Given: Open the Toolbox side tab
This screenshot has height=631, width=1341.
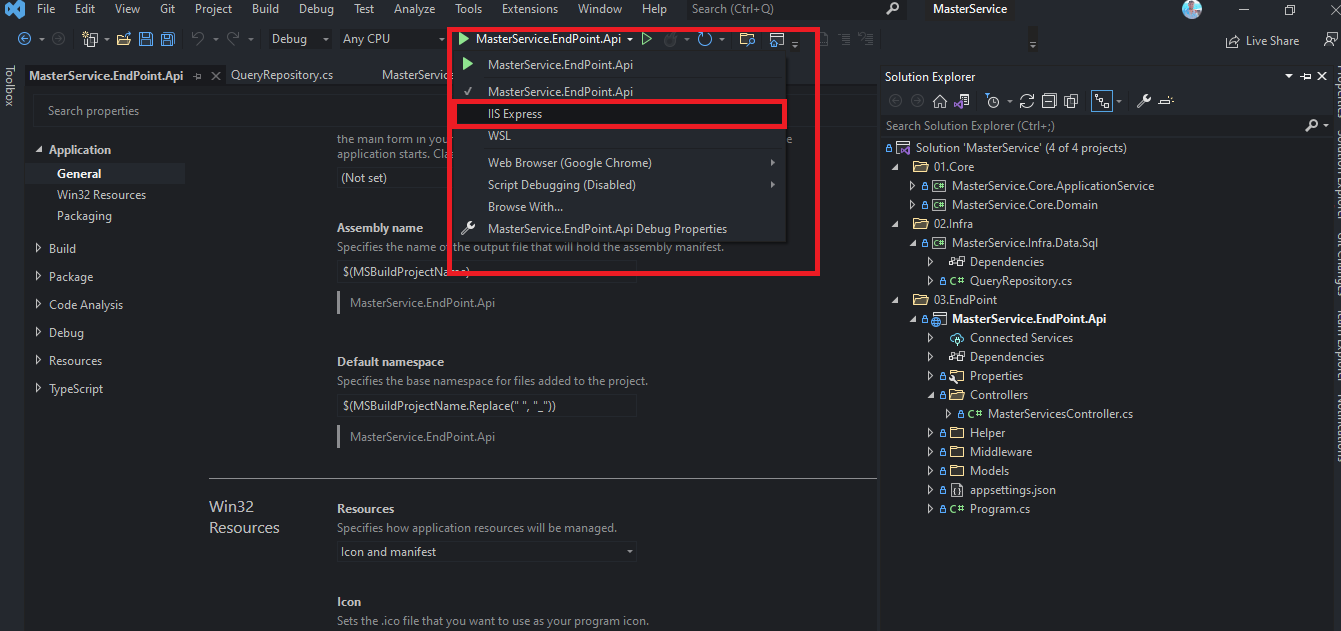Looking at the screenshot, I should pos(10,86).
